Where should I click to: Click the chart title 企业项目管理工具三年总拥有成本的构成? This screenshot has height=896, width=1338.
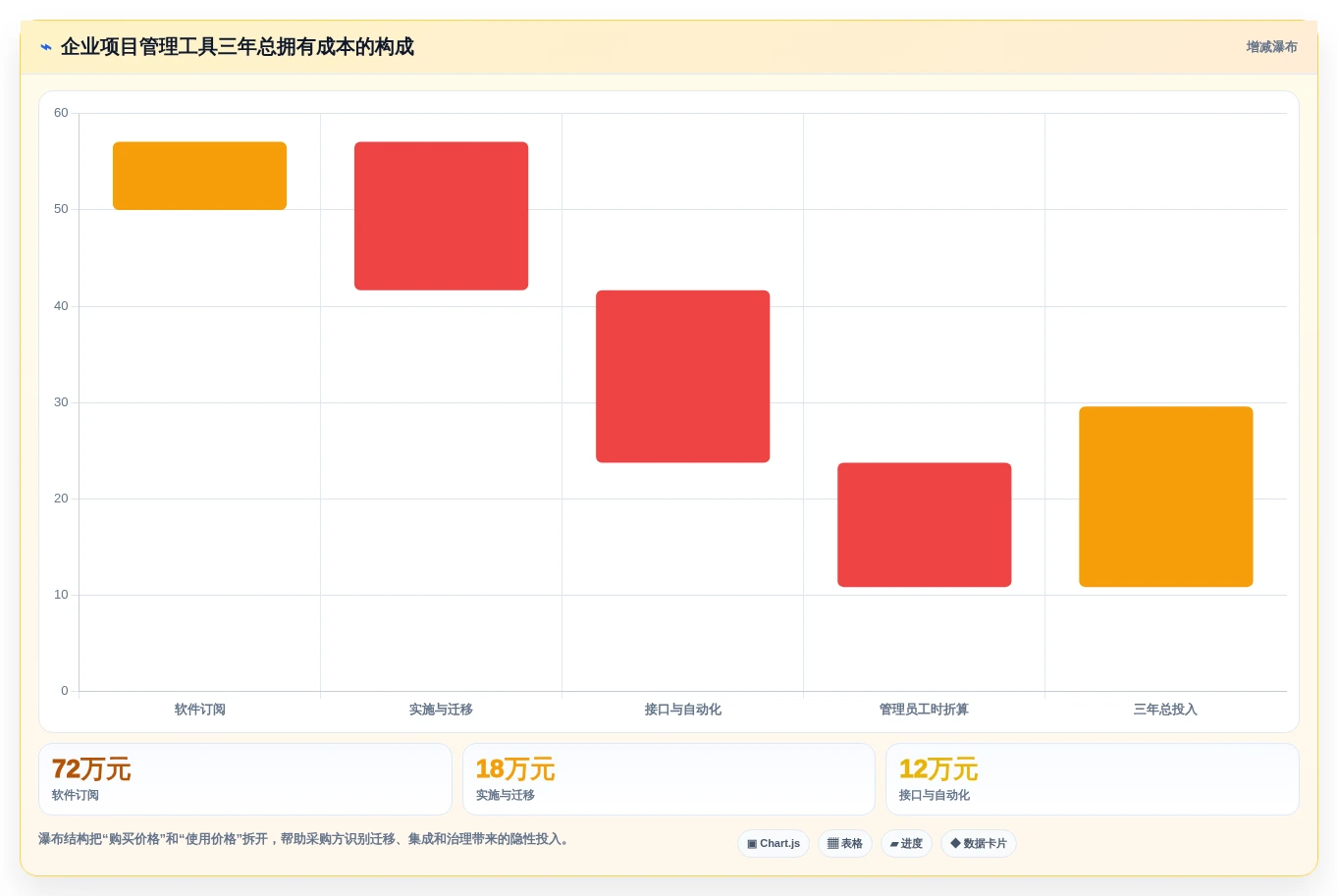[x=237, y=47]
